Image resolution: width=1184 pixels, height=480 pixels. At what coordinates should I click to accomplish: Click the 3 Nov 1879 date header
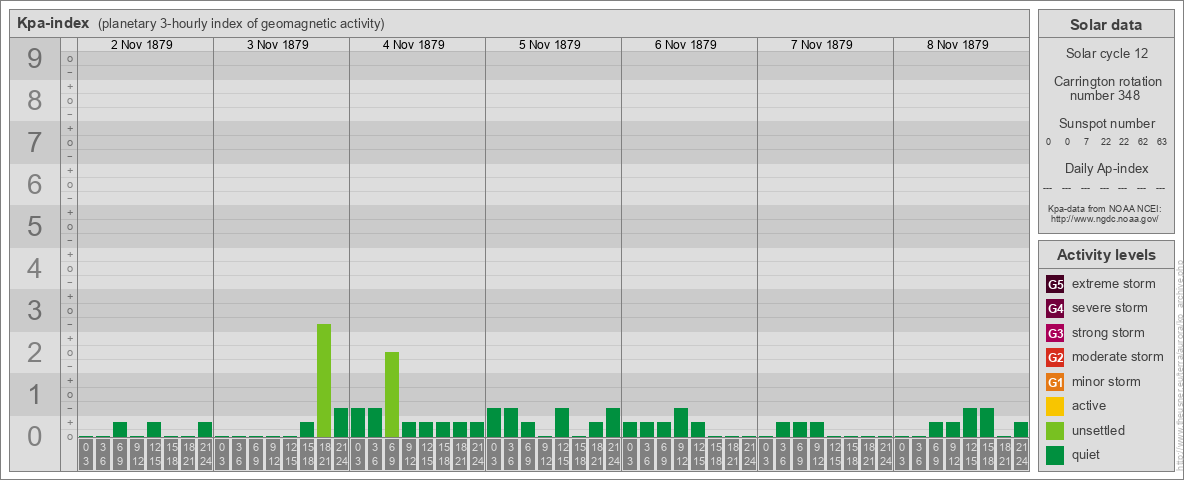click(x=278, y=45)
